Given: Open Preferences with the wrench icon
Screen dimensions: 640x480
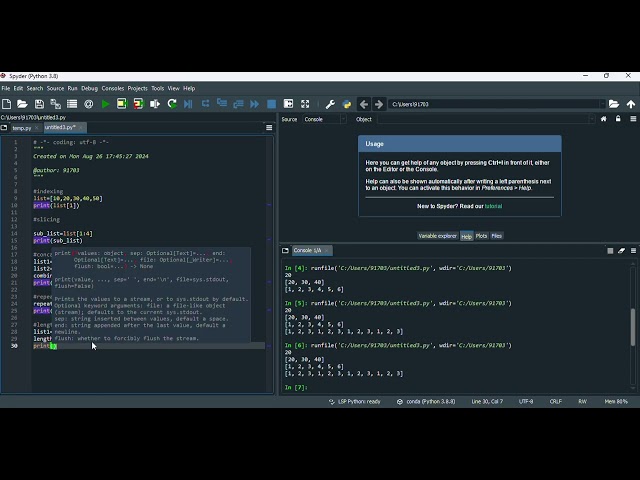Looking at the screenshot, I should click(330, 104).
